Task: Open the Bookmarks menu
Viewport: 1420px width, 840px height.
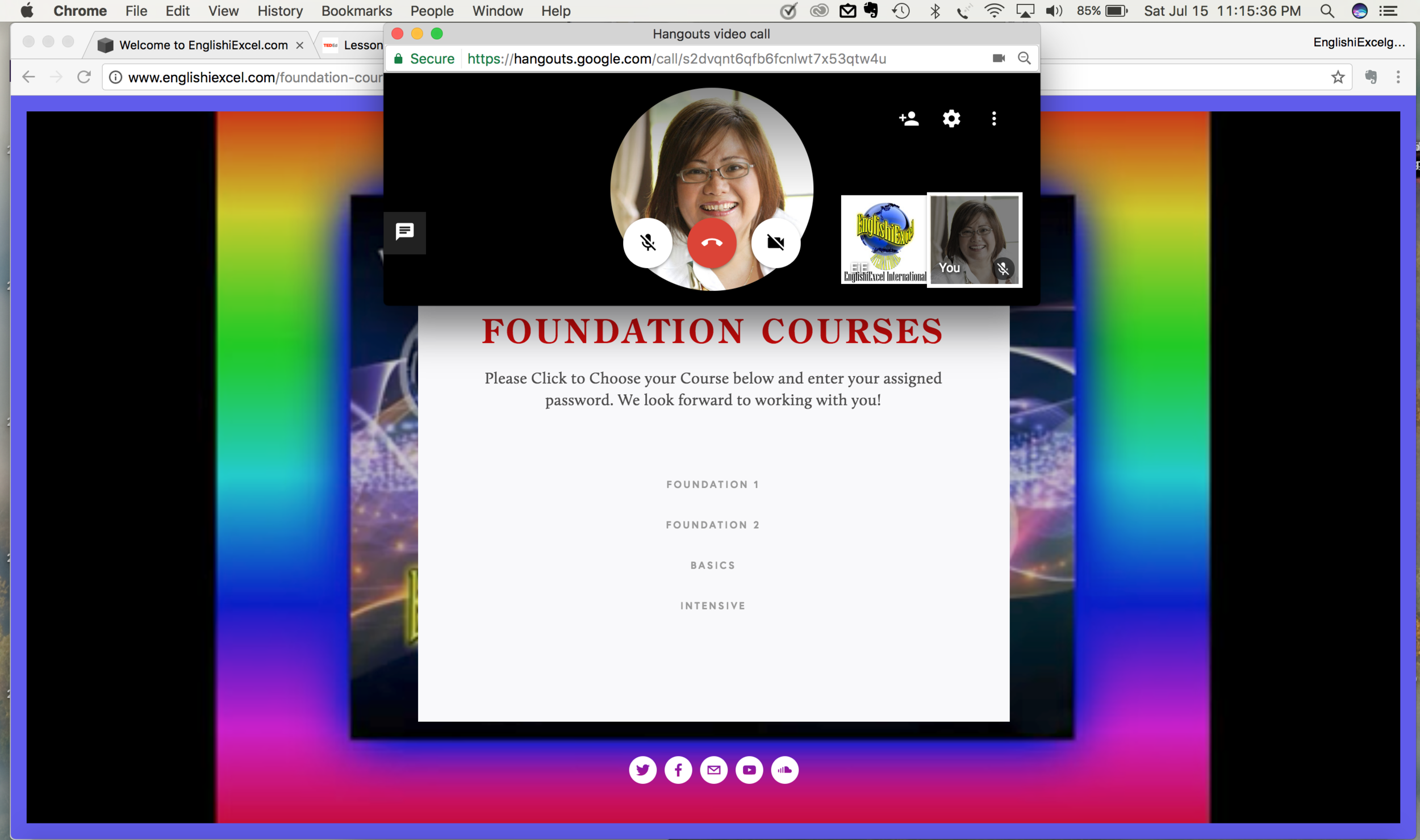Action: (357, 11)
